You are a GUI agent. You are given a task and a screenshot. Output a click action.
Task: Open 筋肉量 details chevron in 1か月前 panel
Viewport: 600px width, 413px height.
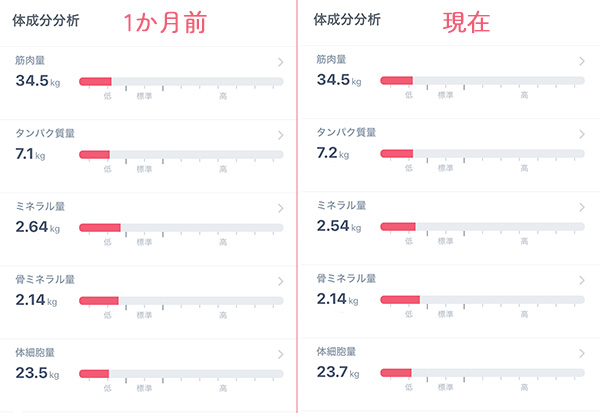(280, 62)
